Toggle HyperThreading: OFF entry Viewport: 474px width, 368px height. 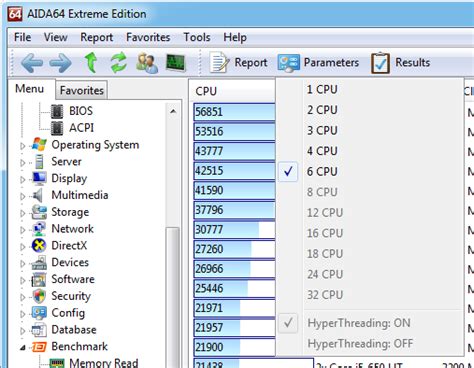click(370, 343)
